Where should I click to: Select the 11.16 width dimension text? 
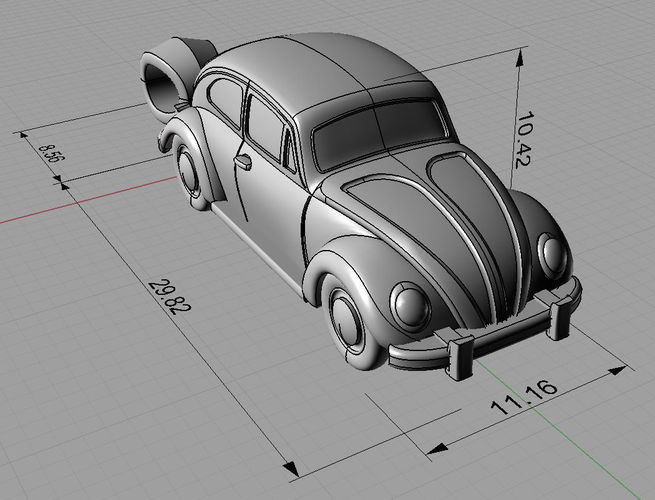(524, 397)
